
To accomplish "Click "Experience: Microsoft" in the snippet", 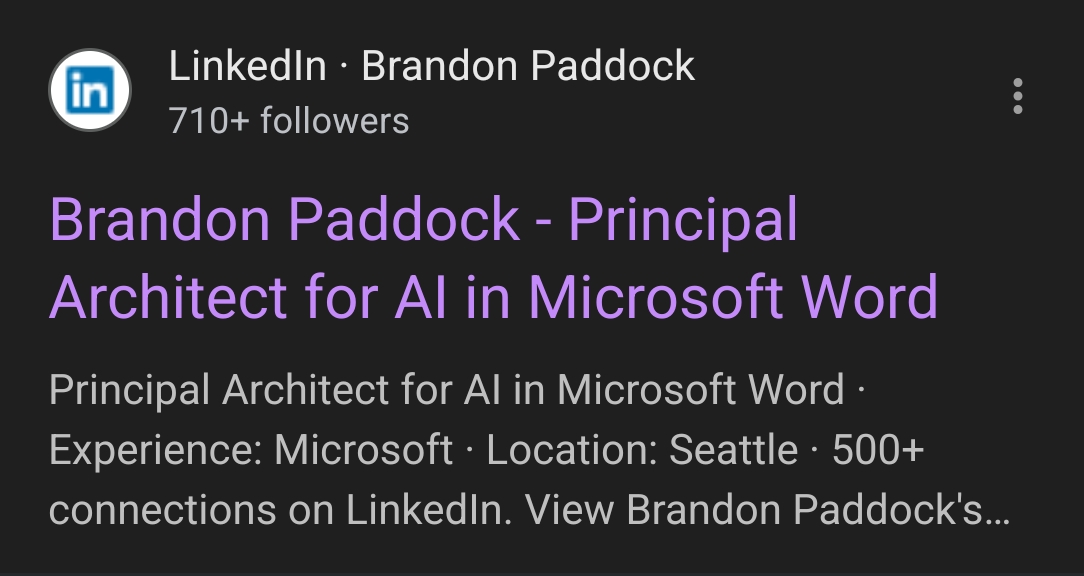I will coord(251,450).
